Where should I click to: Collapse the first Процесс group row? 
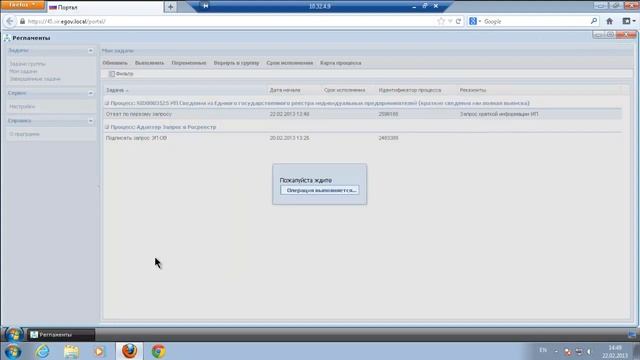(x=107, y=103)
